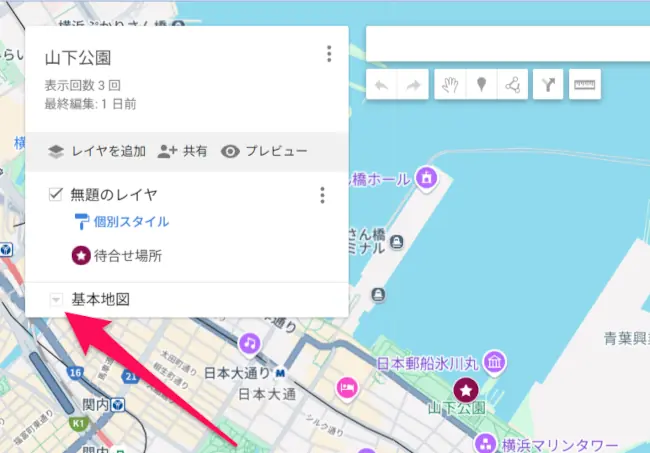Click the undo arrow in the toolbar
650x453 pixels.
click(381, 85)
